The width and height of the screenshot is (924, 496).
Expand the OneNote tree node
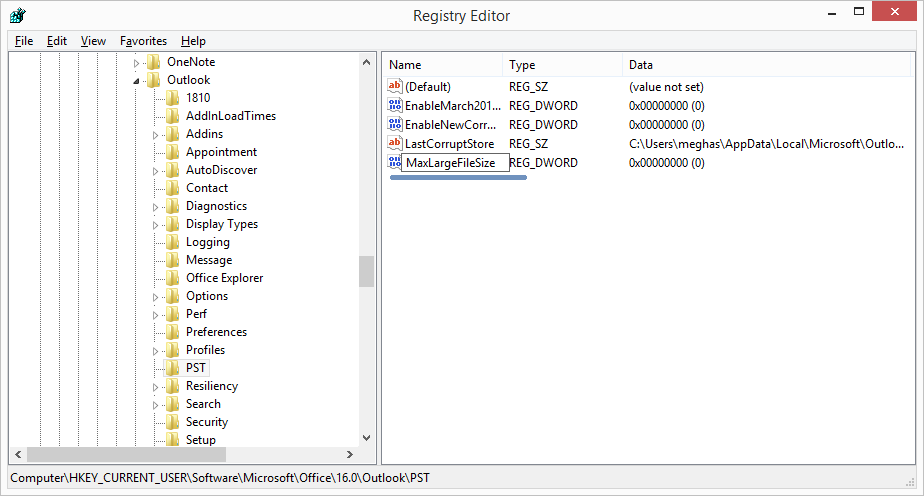pyautogui.click(x=136, y=63)
